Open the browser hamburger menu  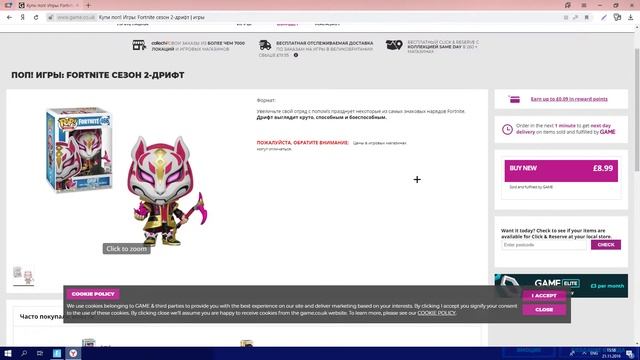(584, 5)
